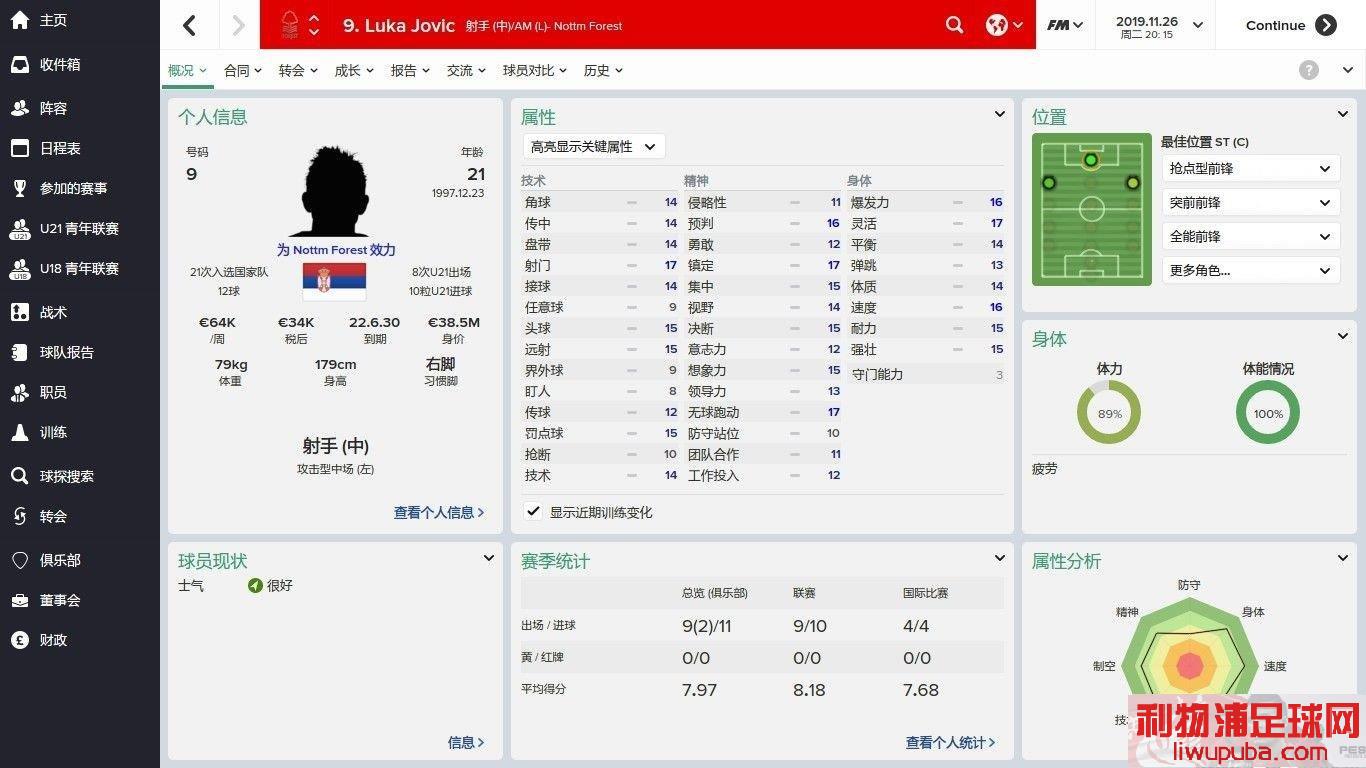Click the 球探搜索 magnifier icon

20,476
